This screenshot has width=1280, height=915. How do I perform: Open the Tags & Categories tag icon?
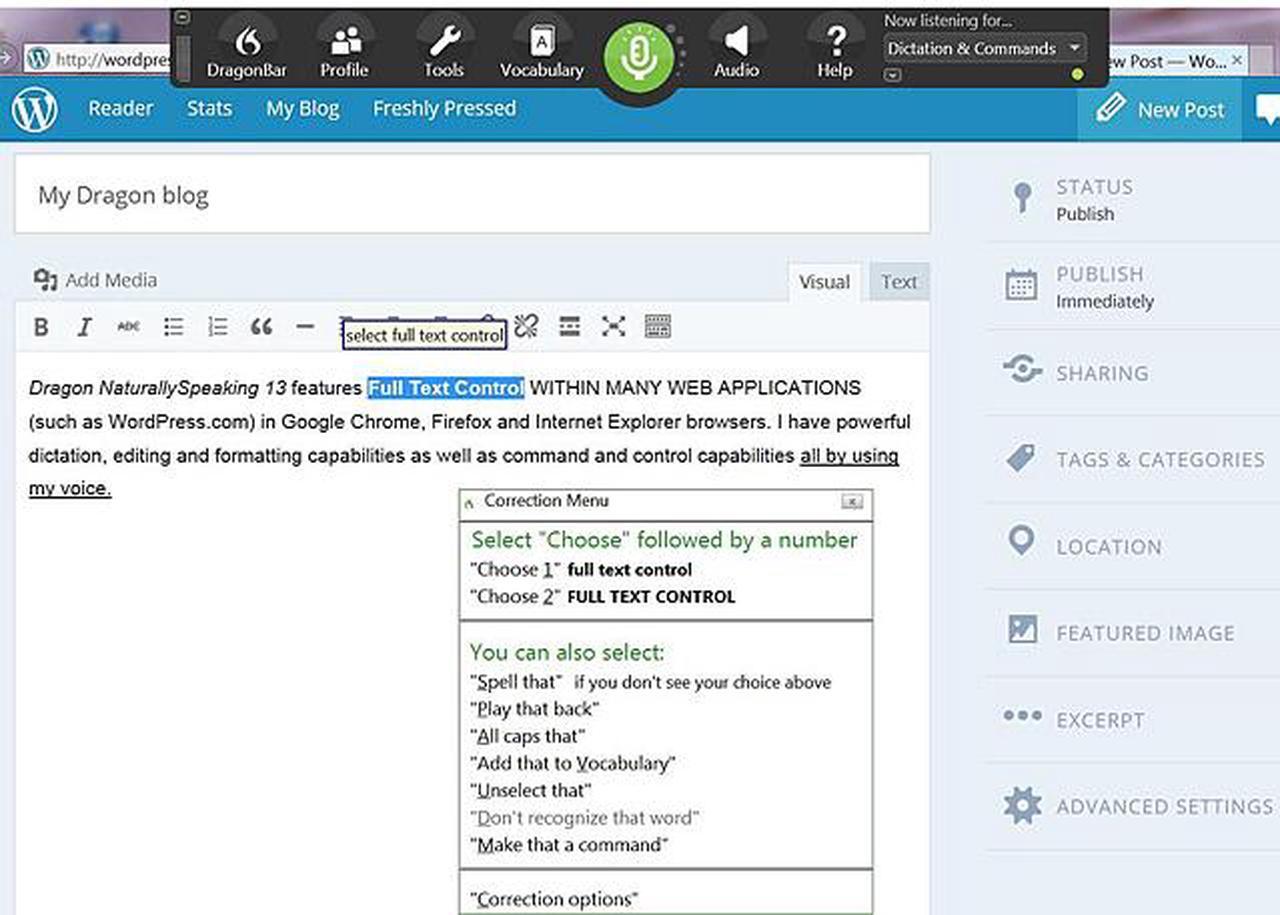(x=1021, y=458)
